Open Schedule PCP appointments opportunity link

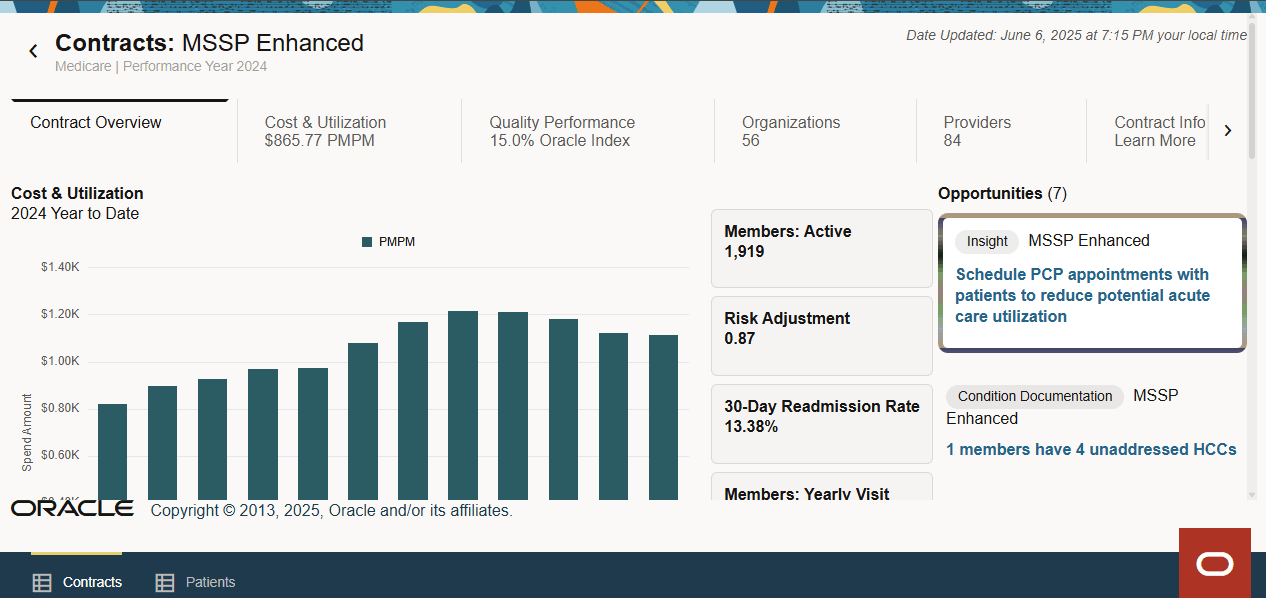coord(1082,295)
